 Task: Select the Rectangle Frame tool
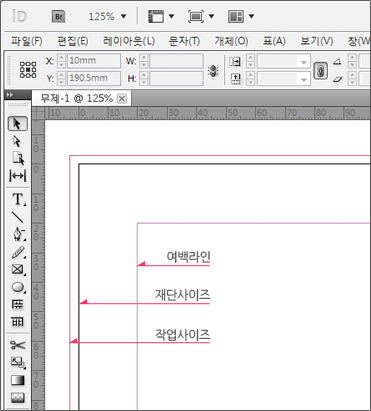[18, 269]
